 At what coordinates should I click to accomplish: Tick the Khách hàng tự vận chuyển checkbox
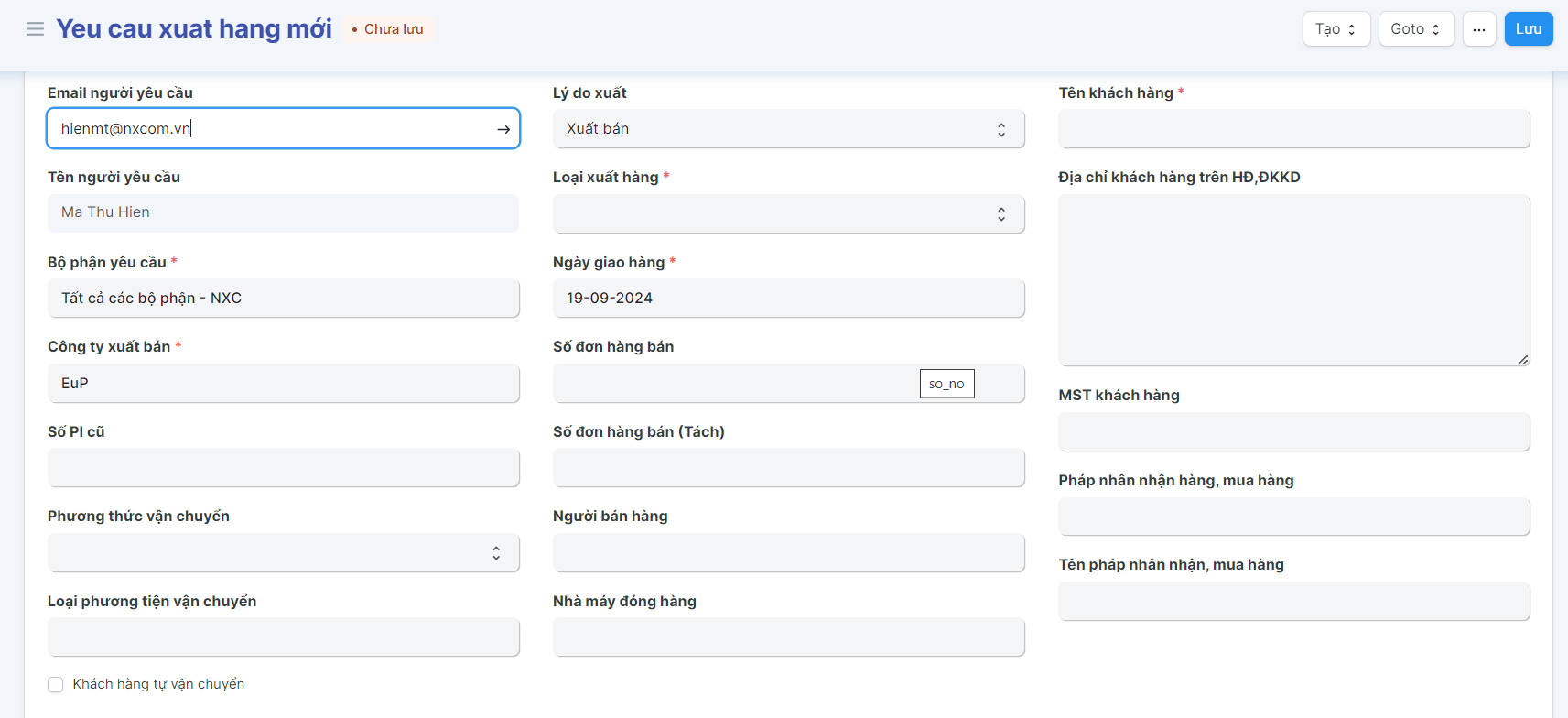(56, 685)
